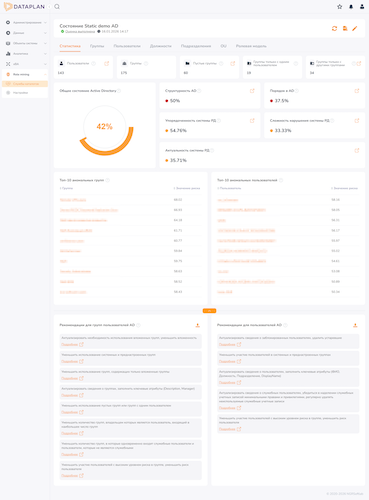The width and height of the screenshot is (369, 500).
Task: Open Подробнее under пустых групп recommendation
Action: [x=72, y=412]
